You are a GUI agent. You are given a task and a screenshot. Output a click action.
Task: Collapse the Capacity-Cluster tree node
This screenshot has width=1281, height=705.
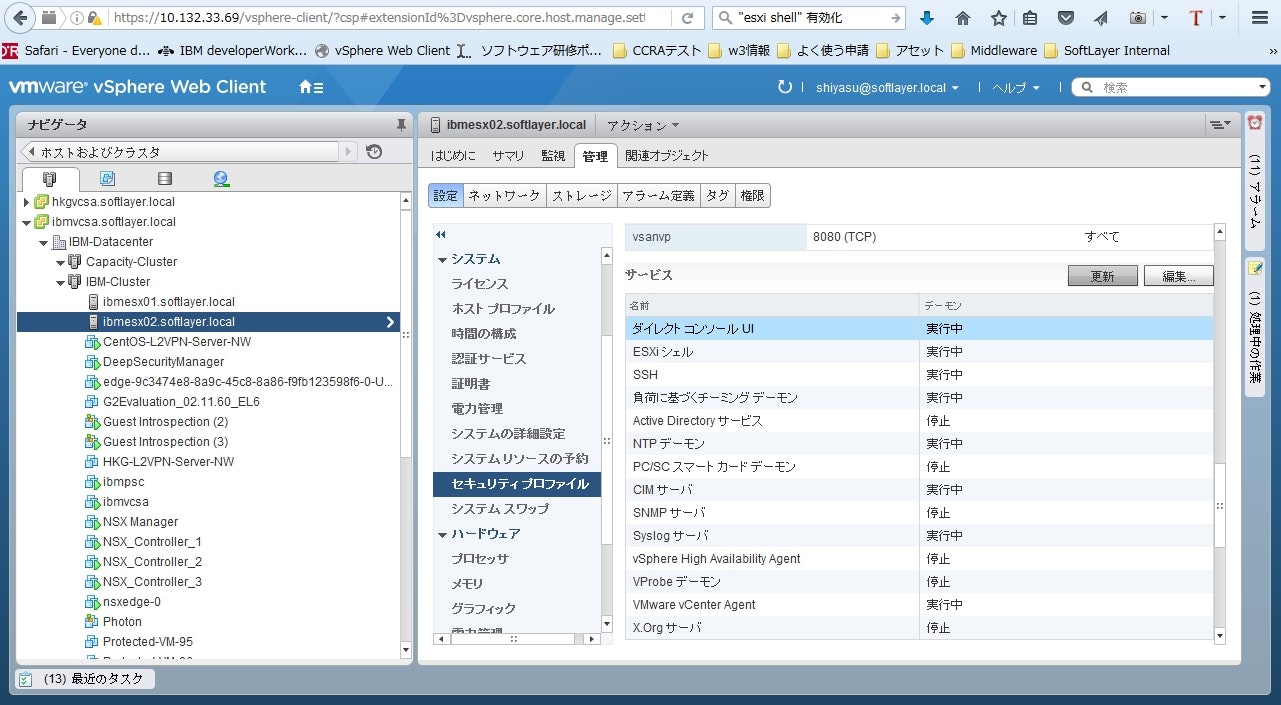(x=60, y=262)
